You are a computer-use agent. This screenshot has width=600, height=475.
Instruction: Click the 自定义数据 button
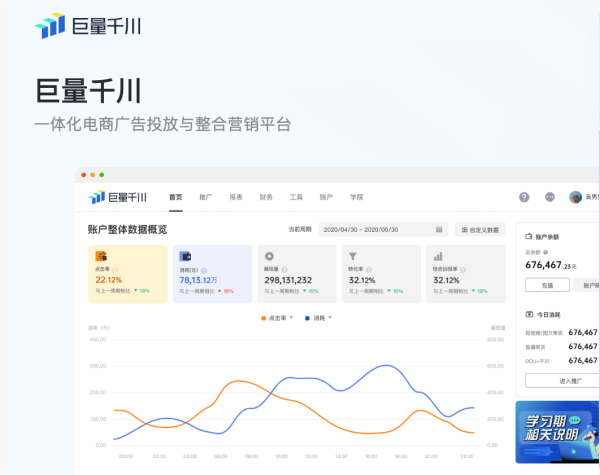click(x=480, y=230)
